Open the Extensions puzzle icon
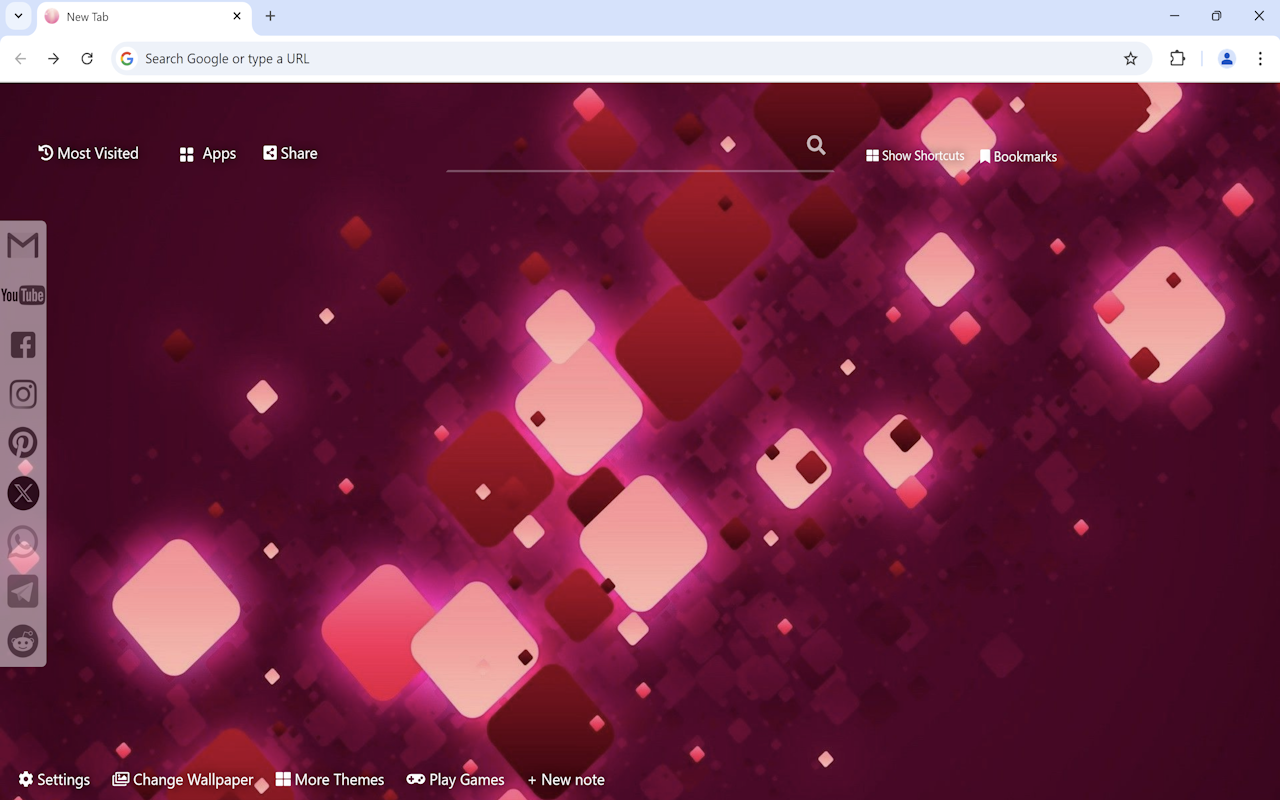 [1177, 59]
